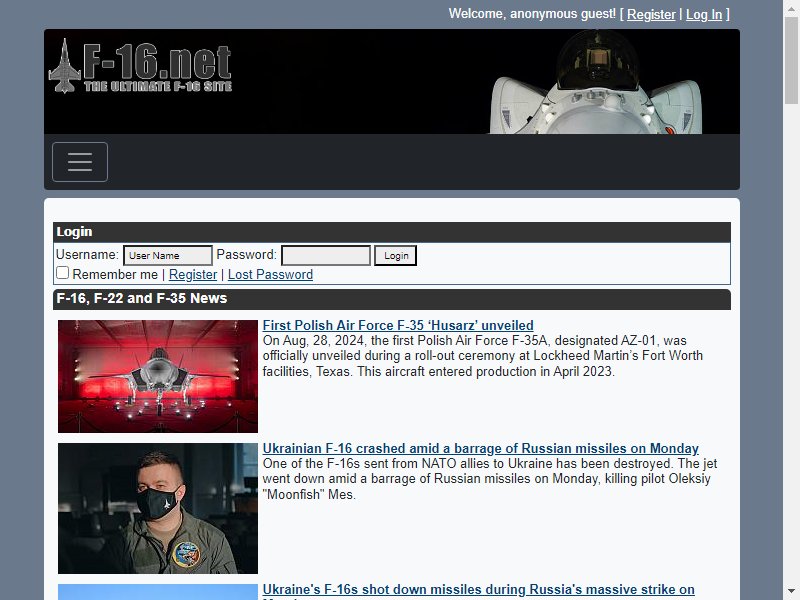Click the 'Welcome, anonymous guest!' text
The height and width of the screenshot is (600, 800).
(x=532, y=14)
